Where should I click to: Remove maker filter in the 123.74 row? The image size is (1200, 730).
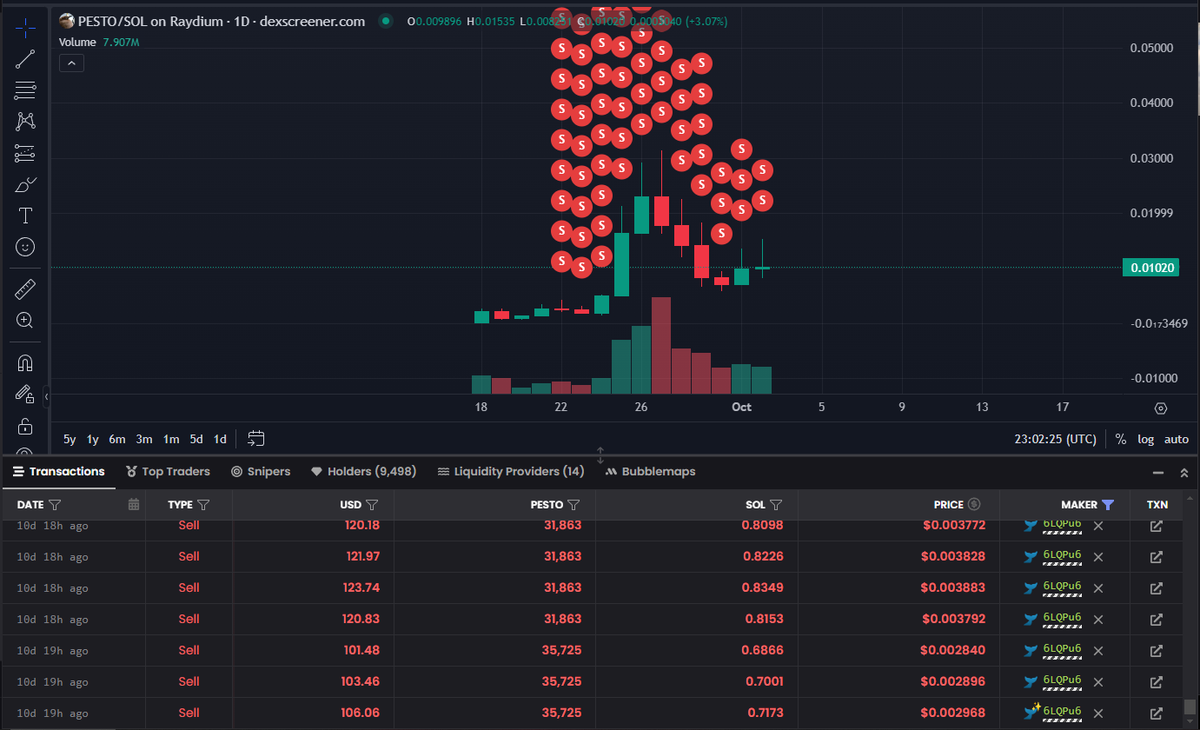(1098, 588)
